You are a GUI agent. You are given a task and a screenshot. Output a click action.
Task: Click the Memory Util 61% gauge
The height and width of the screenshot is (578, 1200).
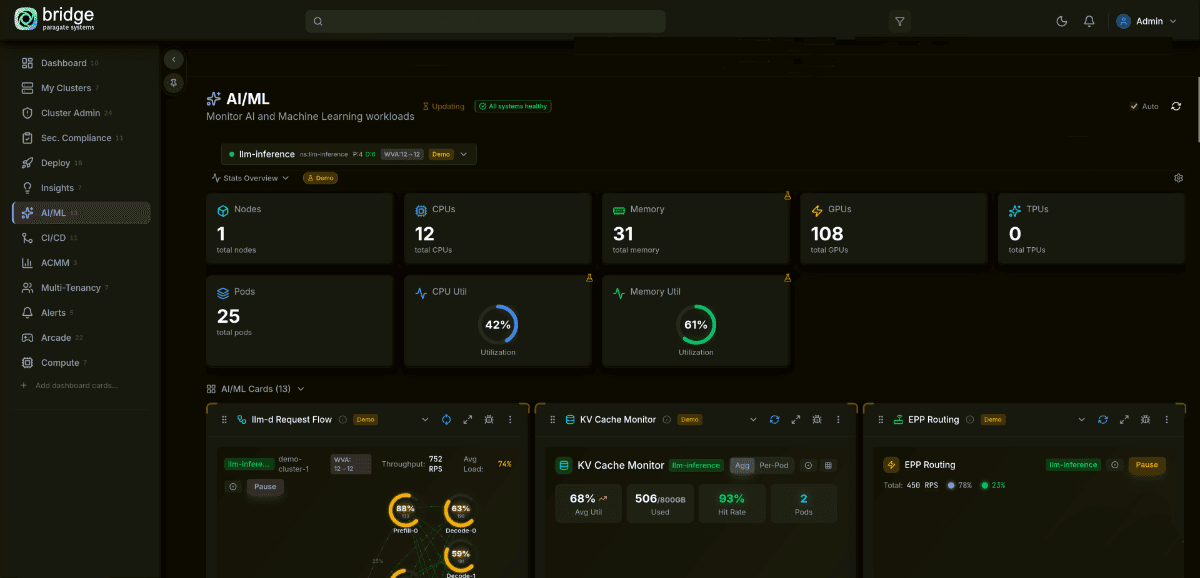[x=696, y=325]
